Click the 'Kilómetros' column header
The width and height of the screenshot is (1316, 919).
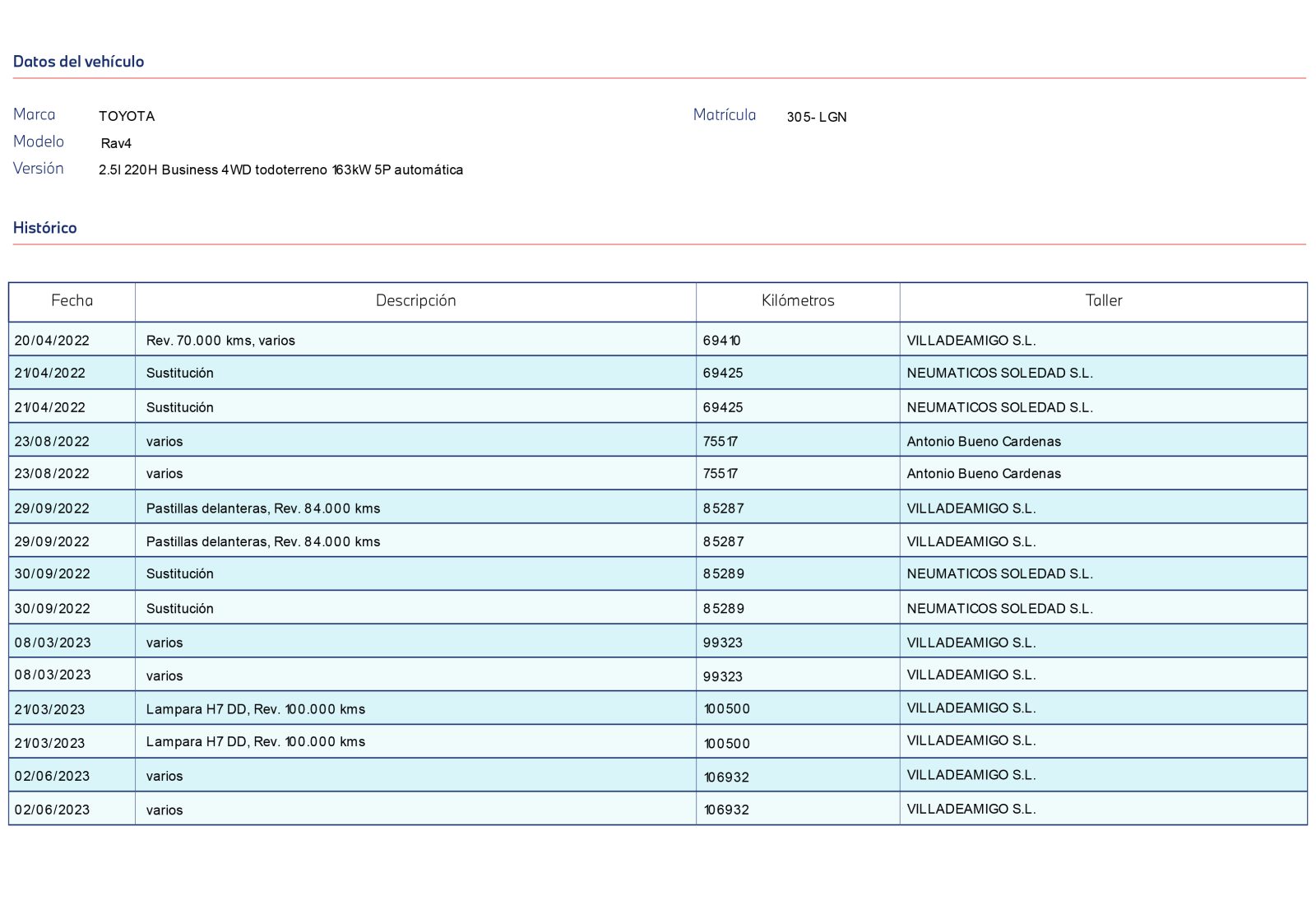[x=798, y=301]
